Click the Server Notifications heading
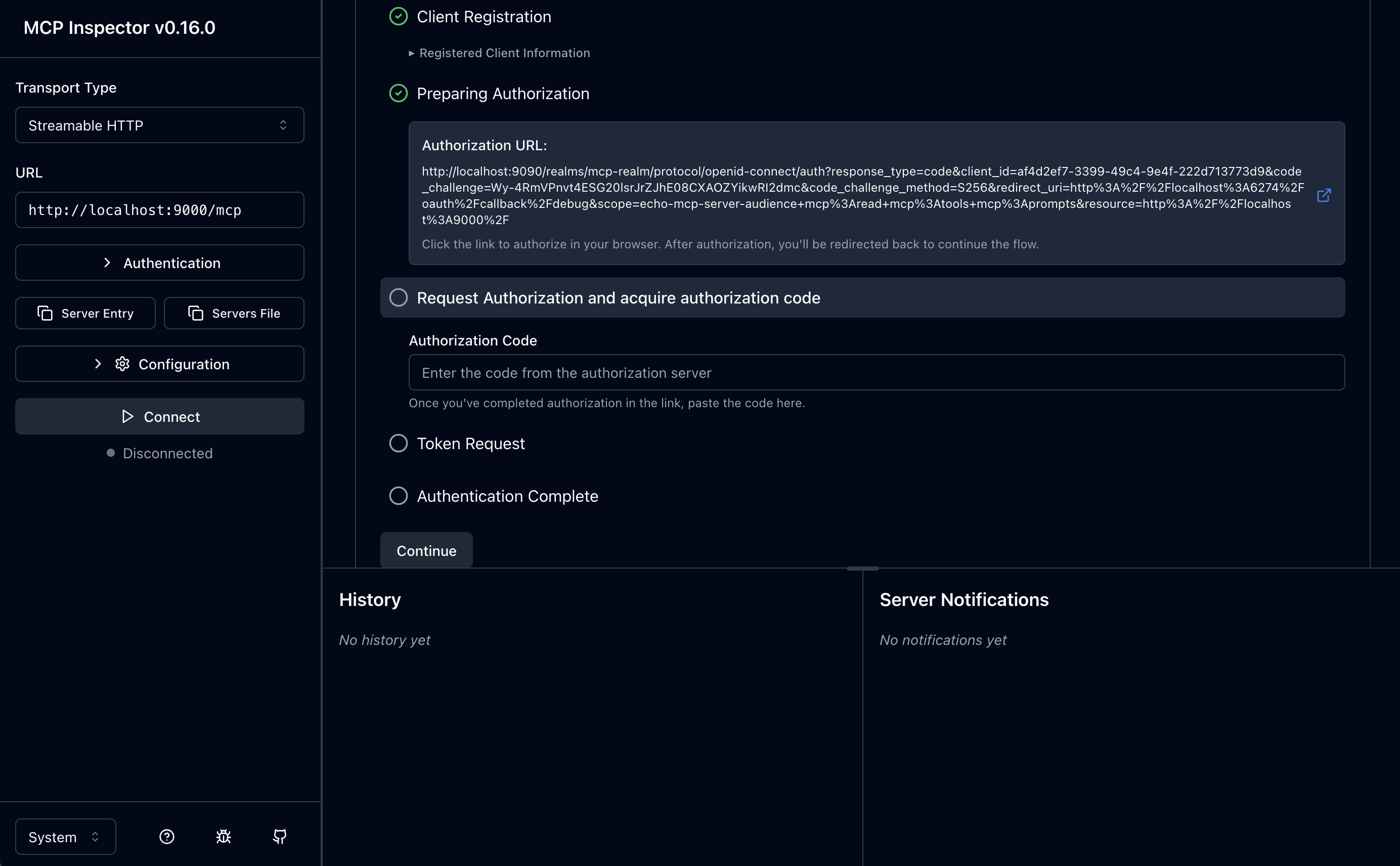This screenshot has height=866, width=1400. pyautogui.click(x=964, y=599)
